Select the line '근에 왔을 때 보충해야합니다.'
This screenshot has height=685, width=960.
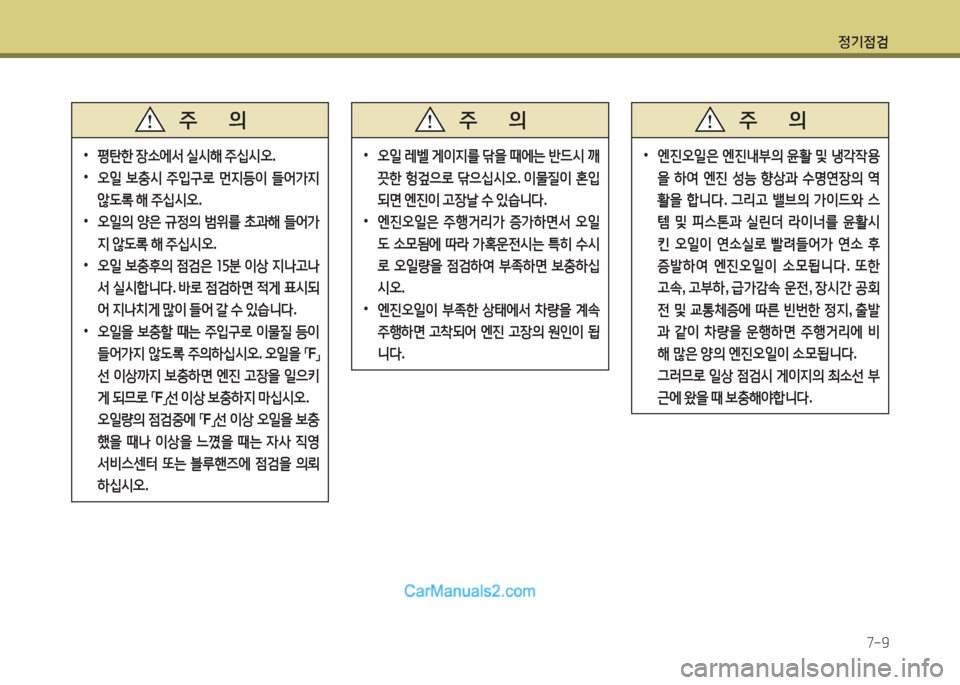(x=735, y=398)
